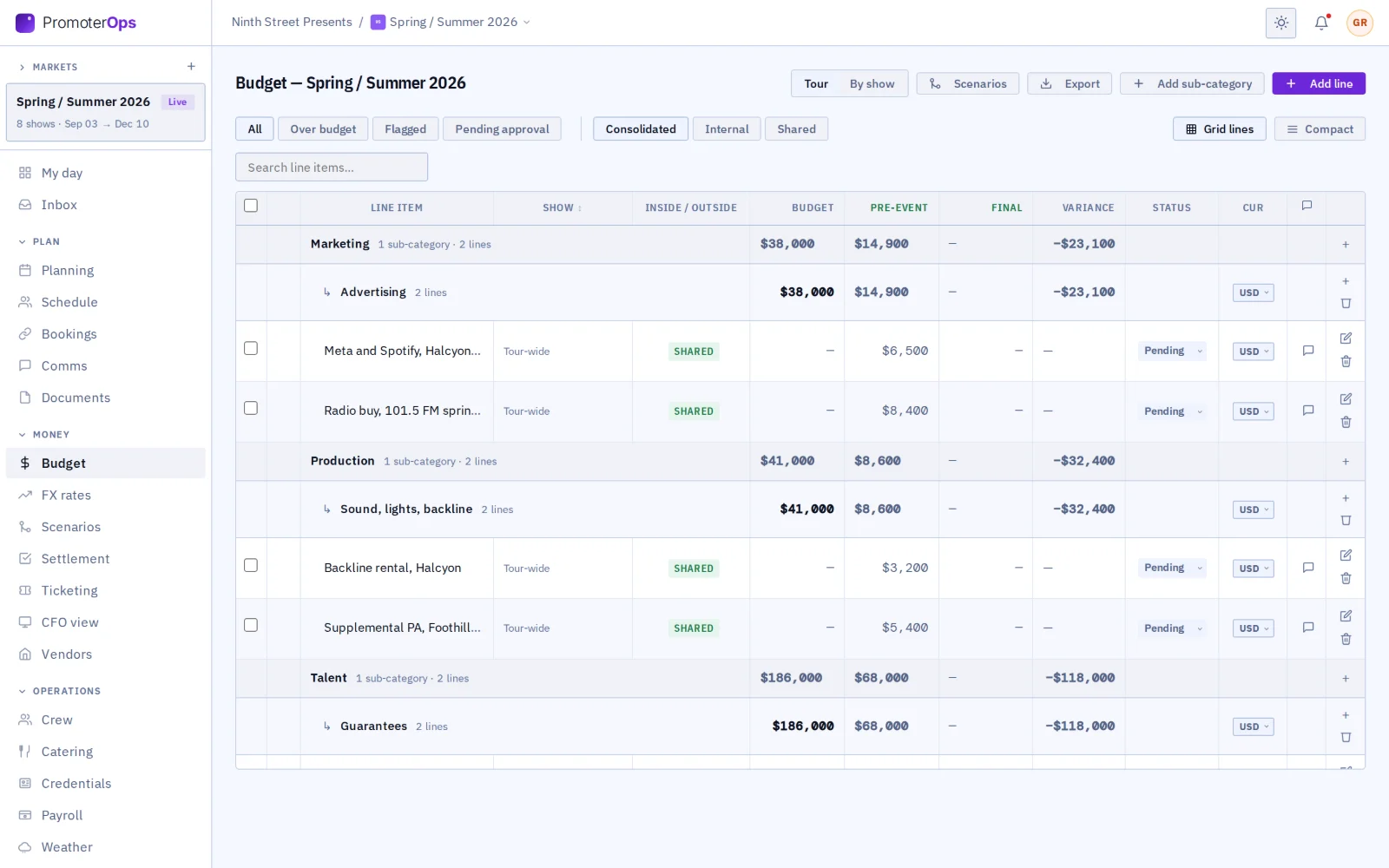Viewport: 1389px width, 868px height.
Task: Select the Internal budget view
Action: [727, 128]
